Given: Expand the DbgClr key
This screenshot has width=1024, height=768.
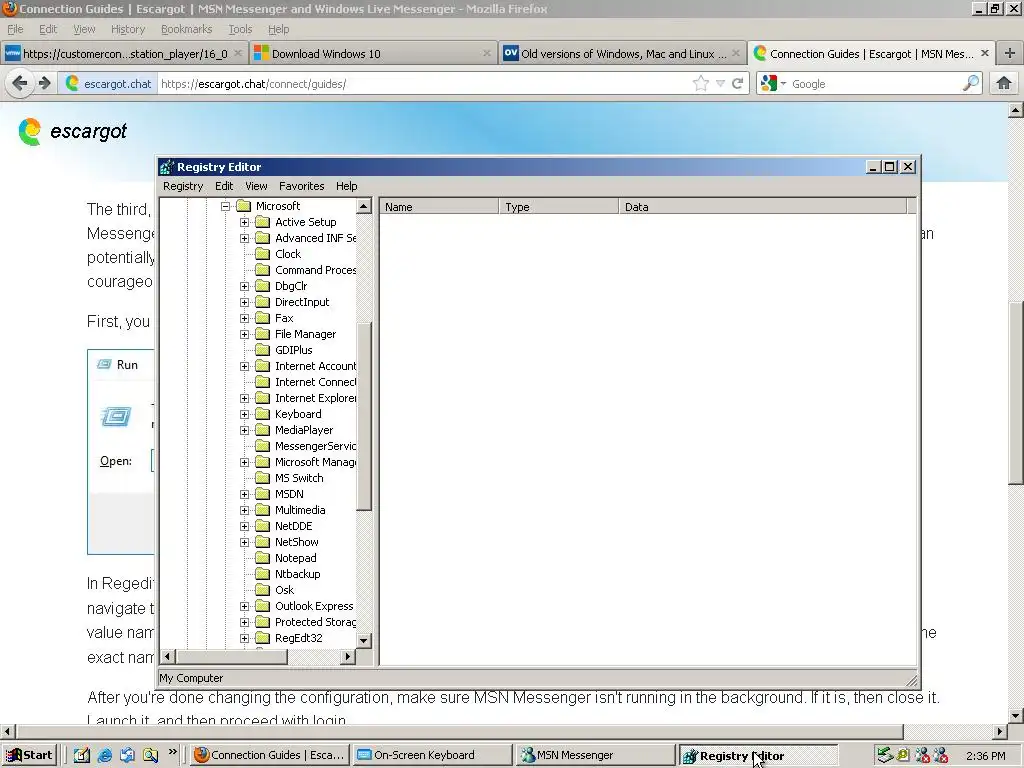Looking at the screenshot, I should click(x=244, y=286).
